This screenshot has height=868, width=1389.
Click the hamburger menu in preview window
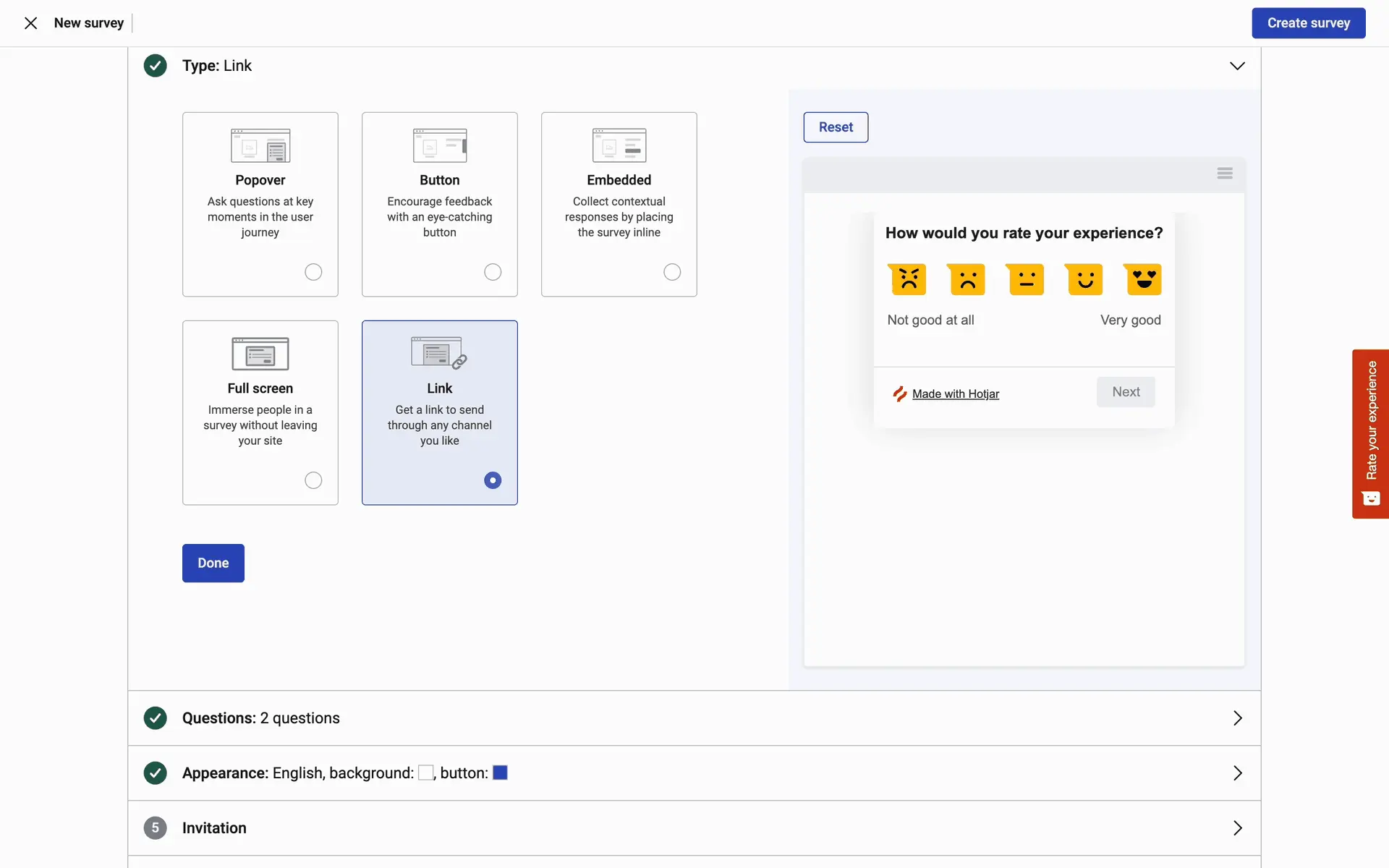pyautogui.click(x=1224, y=174)
